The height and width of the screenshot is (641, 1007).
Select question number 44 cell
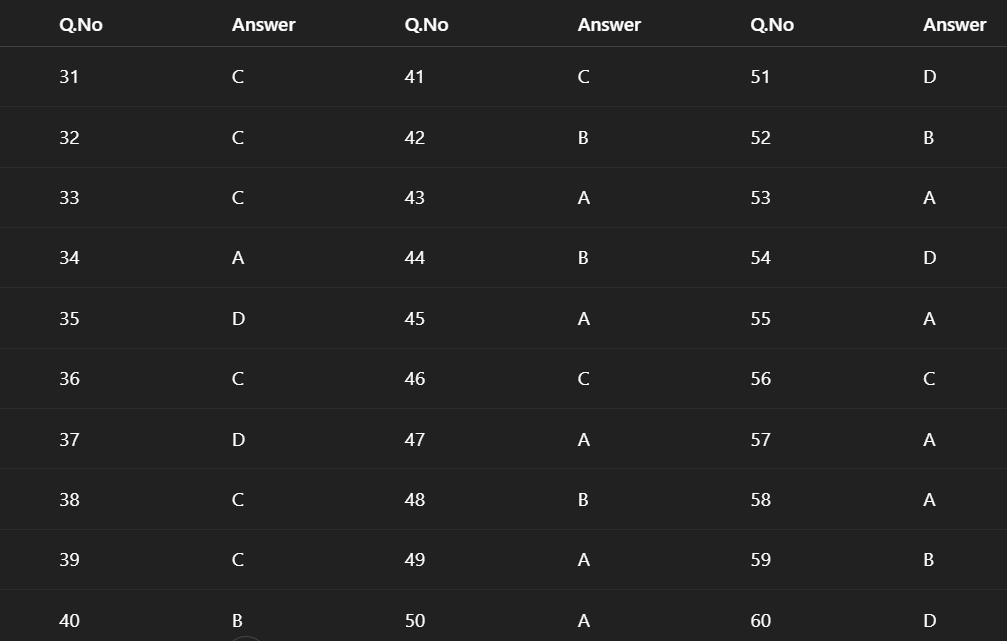(x=415, y=258)
